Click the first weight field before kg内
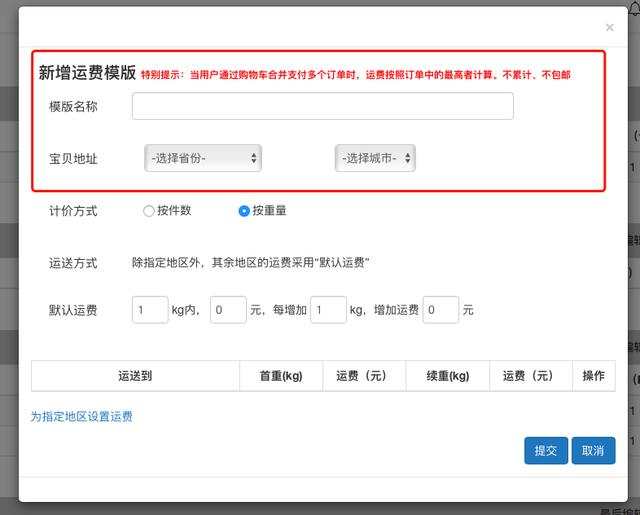 click(150, 310)
